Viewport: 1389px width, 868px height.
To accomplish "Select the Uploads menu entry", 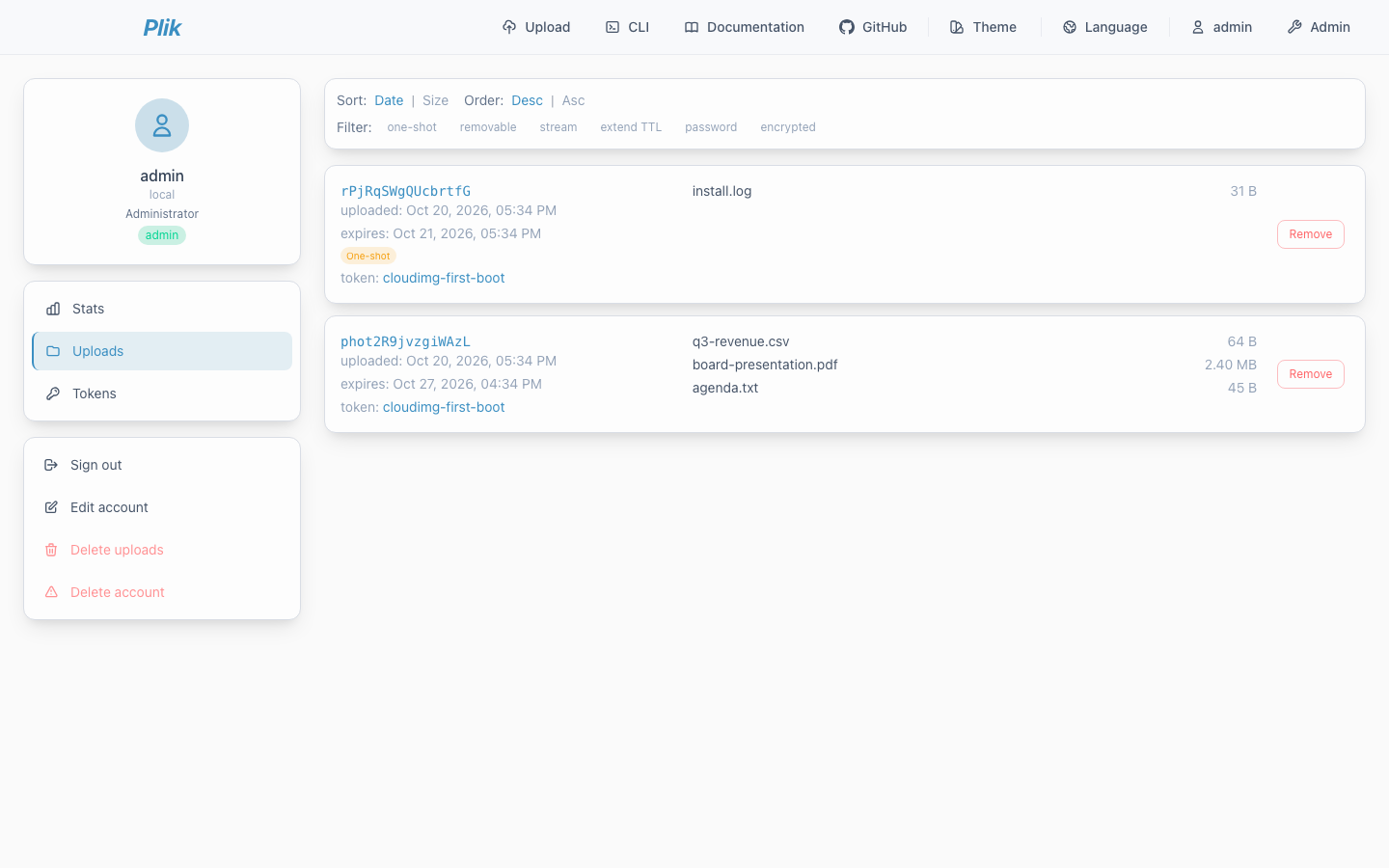I will coord(162,351).
